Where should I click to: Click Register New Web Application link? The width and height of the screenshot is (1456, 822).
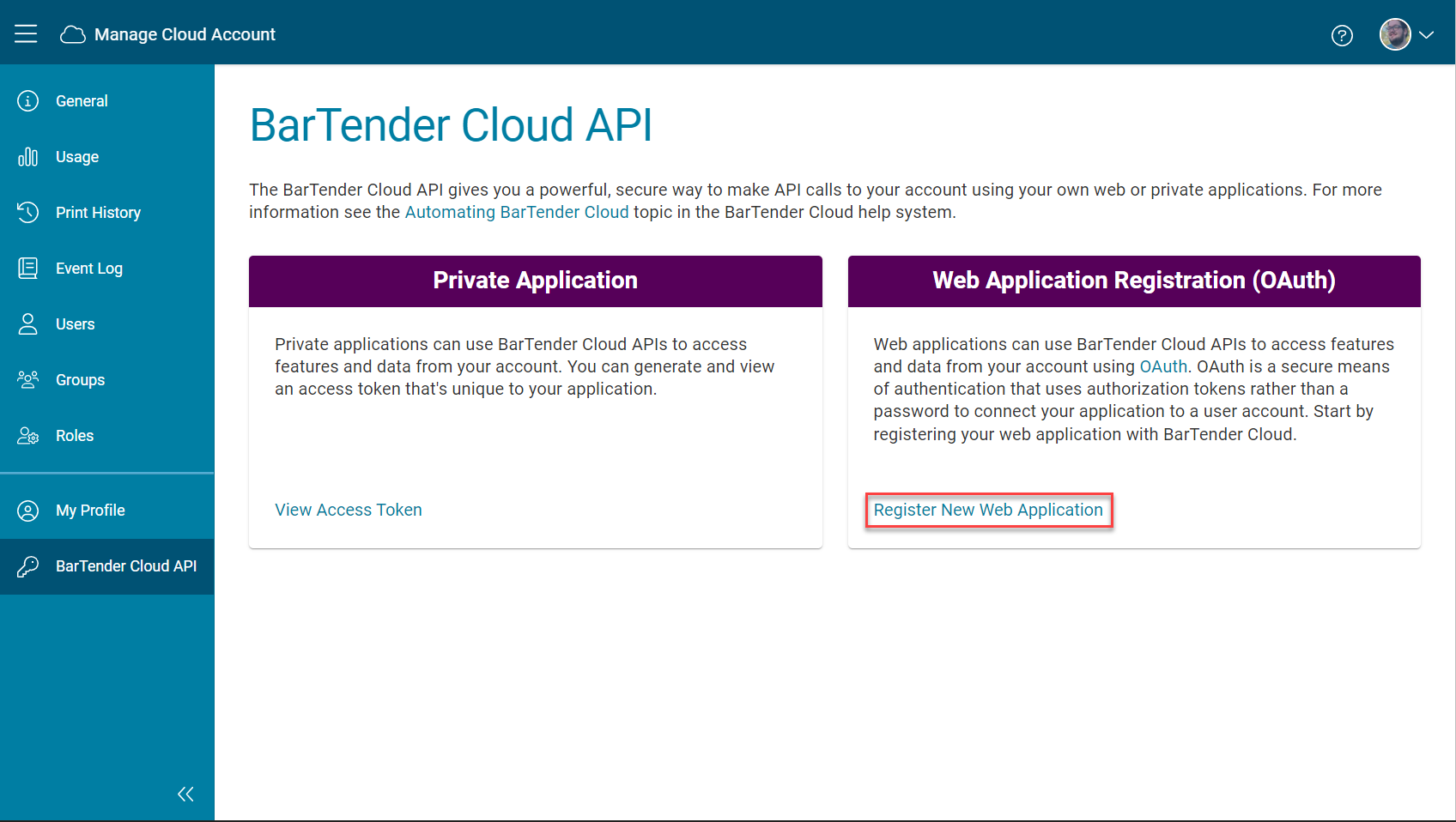(988, 510)
